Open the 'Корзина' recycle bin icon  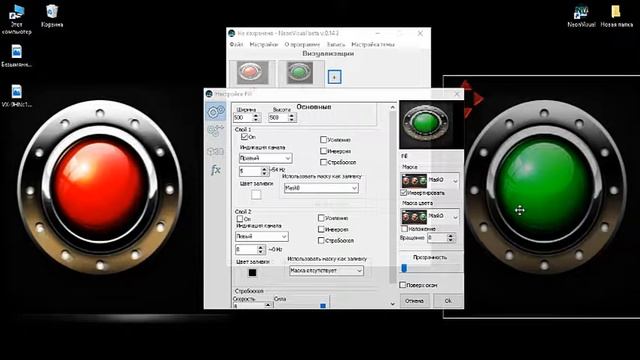pyautogui.click(x=52, y=16)
